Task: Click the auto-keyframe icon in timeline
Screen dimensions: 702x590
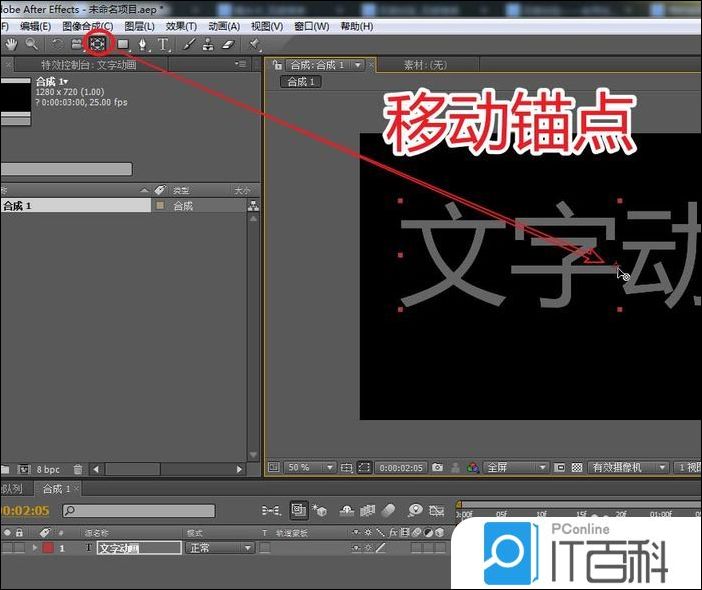Action: coord(437,510)
